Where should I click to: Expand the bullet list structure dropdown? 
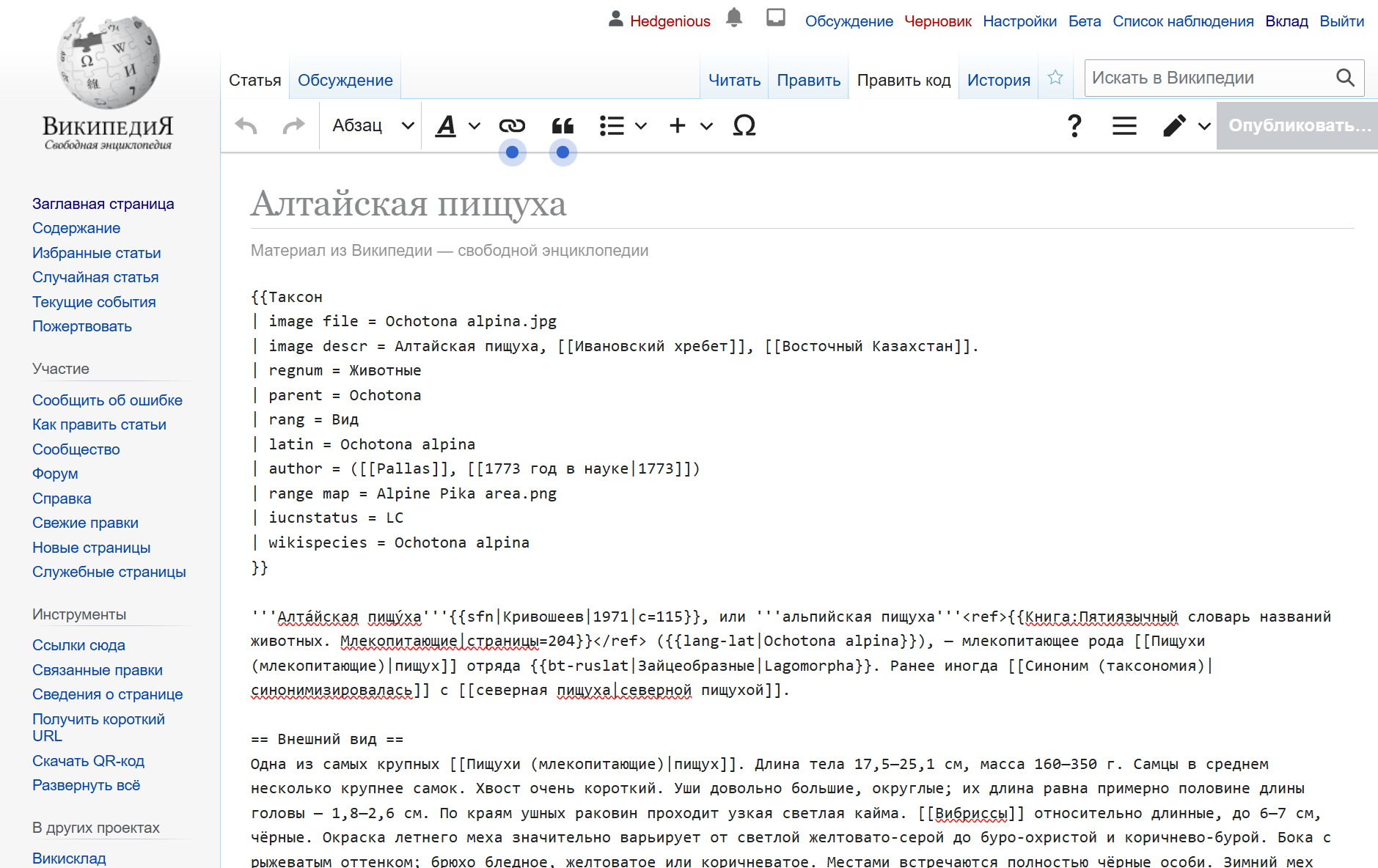623,126
